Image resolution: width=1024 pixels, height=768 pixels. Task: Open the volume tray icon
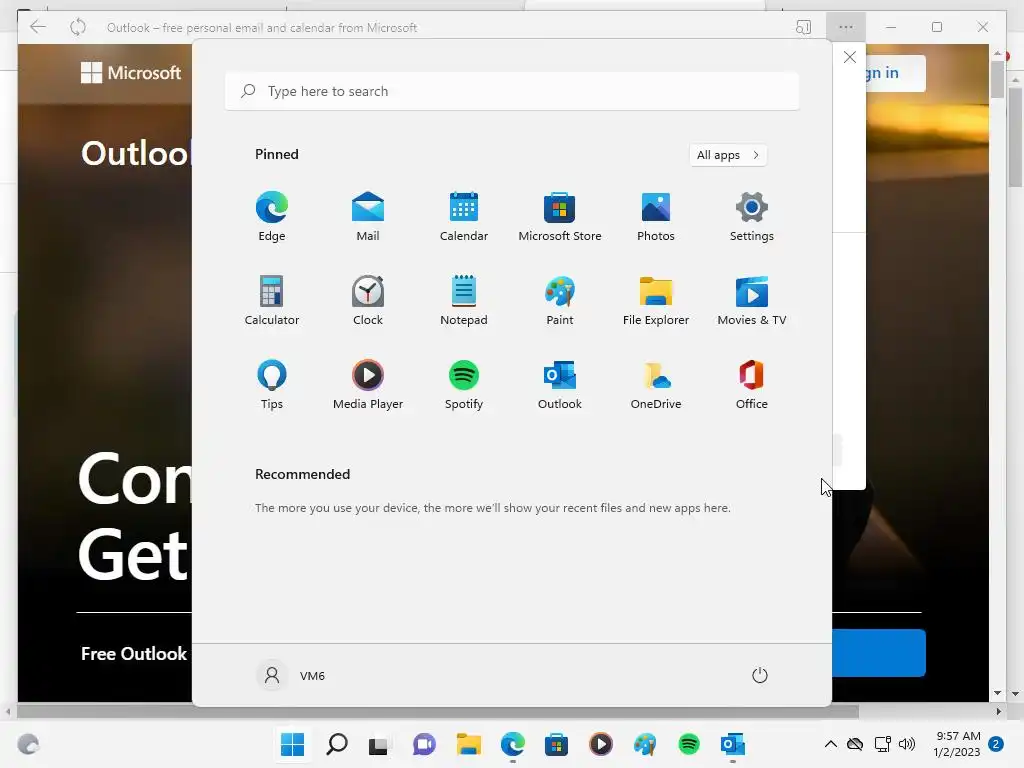click(x=907, y=744)
